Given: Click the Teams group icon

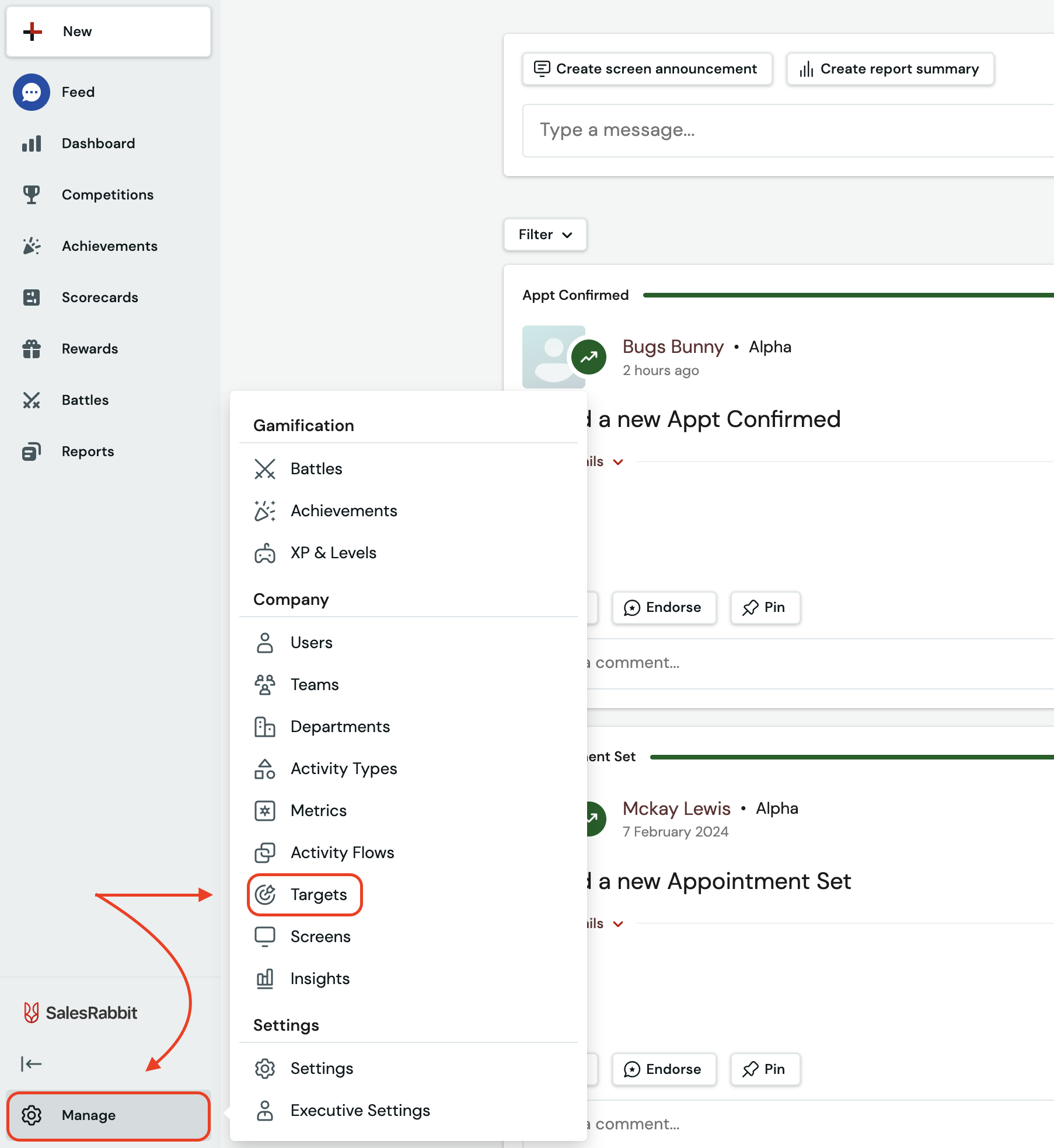Looking at the screenshot, I should (x=265, y=685).
